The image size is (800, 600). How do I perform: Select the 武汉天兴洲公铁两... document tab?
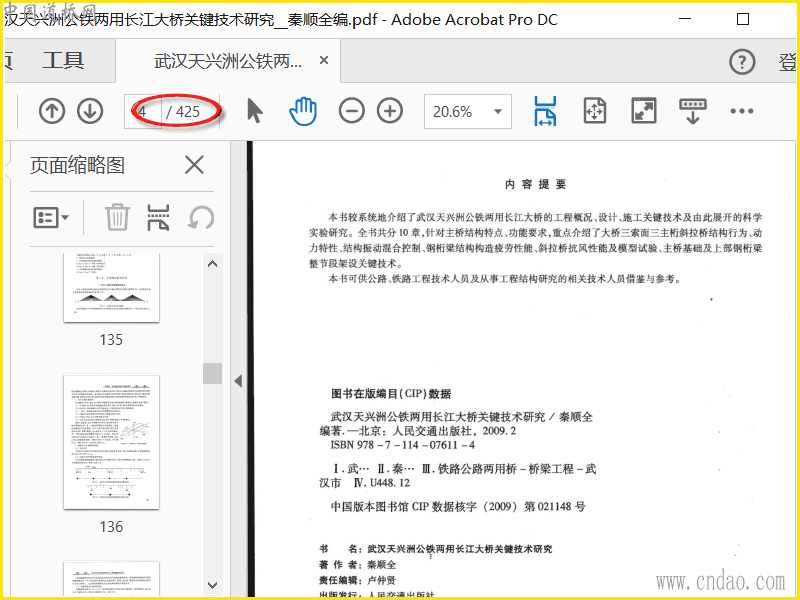click(x=228, y=62)
